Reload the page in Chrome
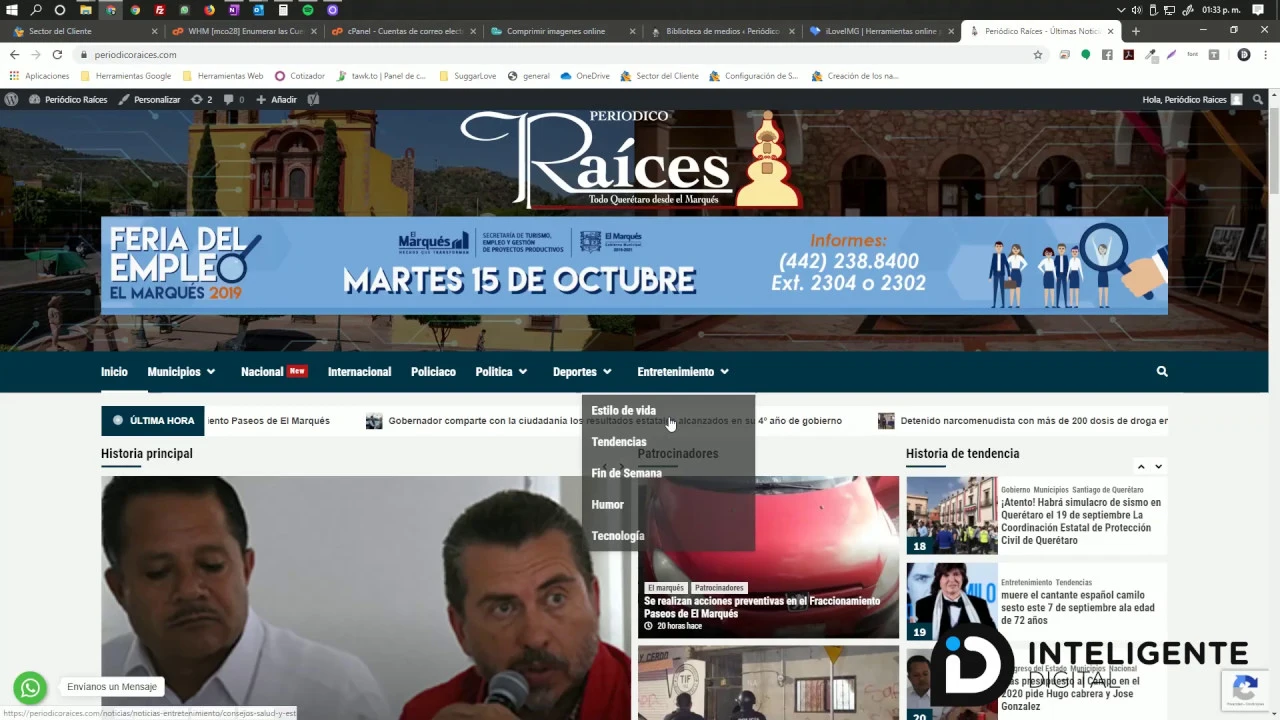Screen dimensions: 1280x720 (x=57, y=55)
